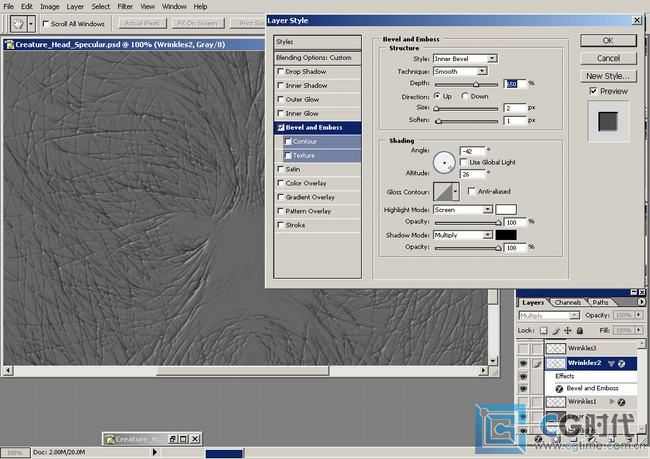The width and height of the screenshot is (650, 459).
Task: Uncheck the Bevel and Emboss checkbox
Action: (281, 127)
